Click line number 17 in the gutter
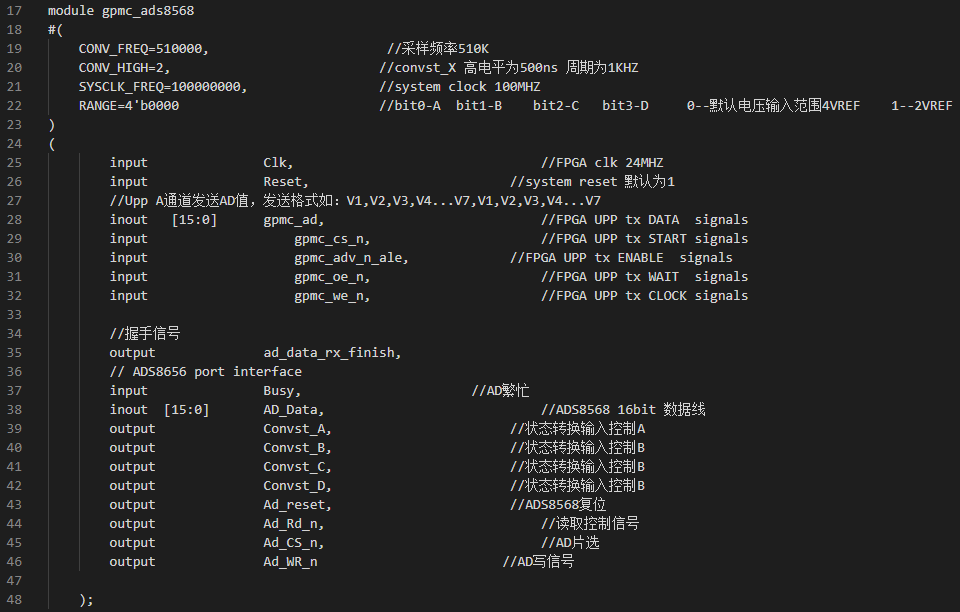This screenshot has height=612, width=960. (14, 11)
